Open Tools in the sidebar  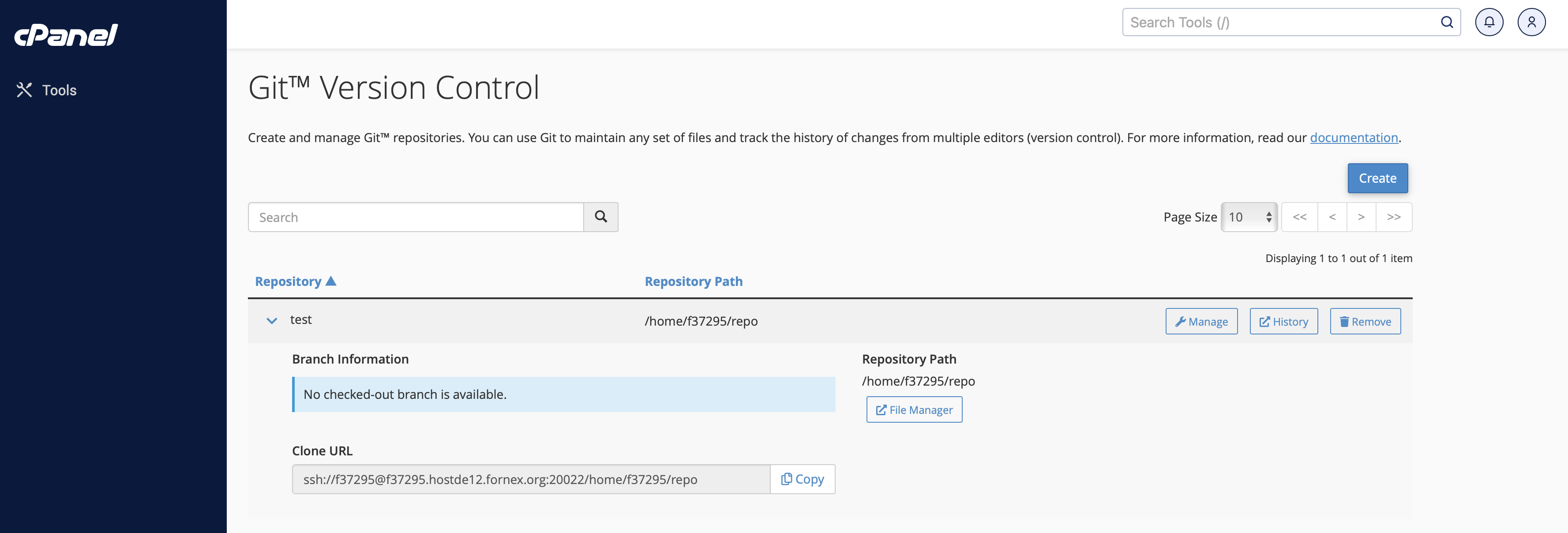(x=46, y=90)
